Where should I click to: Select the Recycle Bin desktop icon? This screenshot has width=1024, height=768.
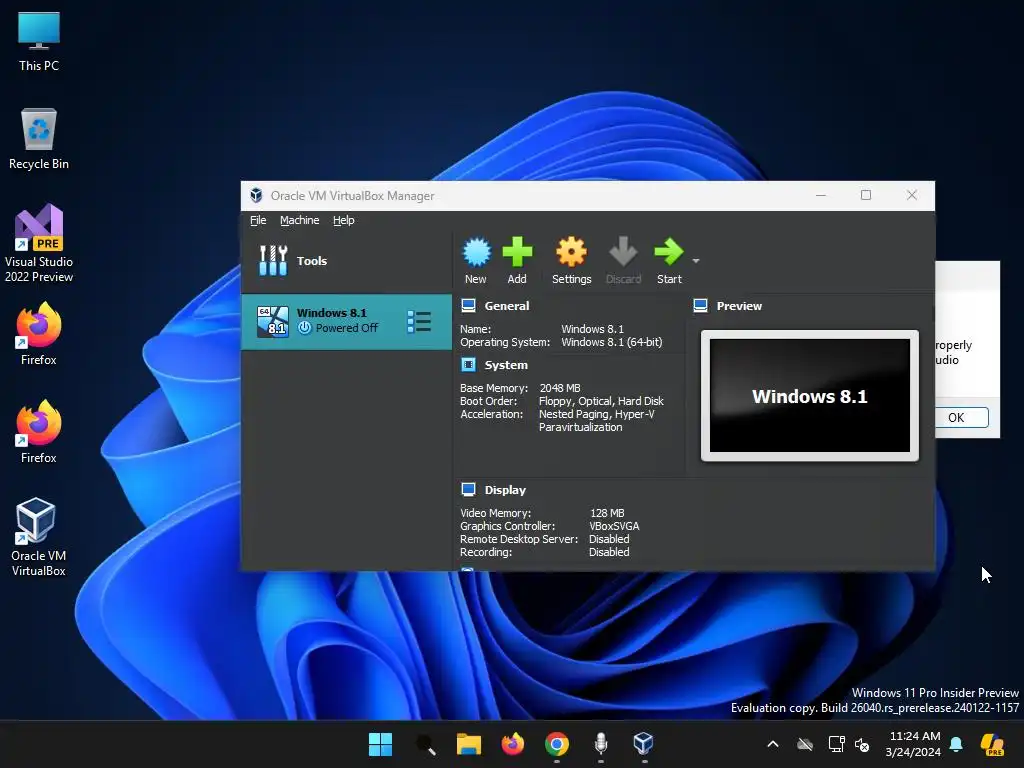coord(39,139)
